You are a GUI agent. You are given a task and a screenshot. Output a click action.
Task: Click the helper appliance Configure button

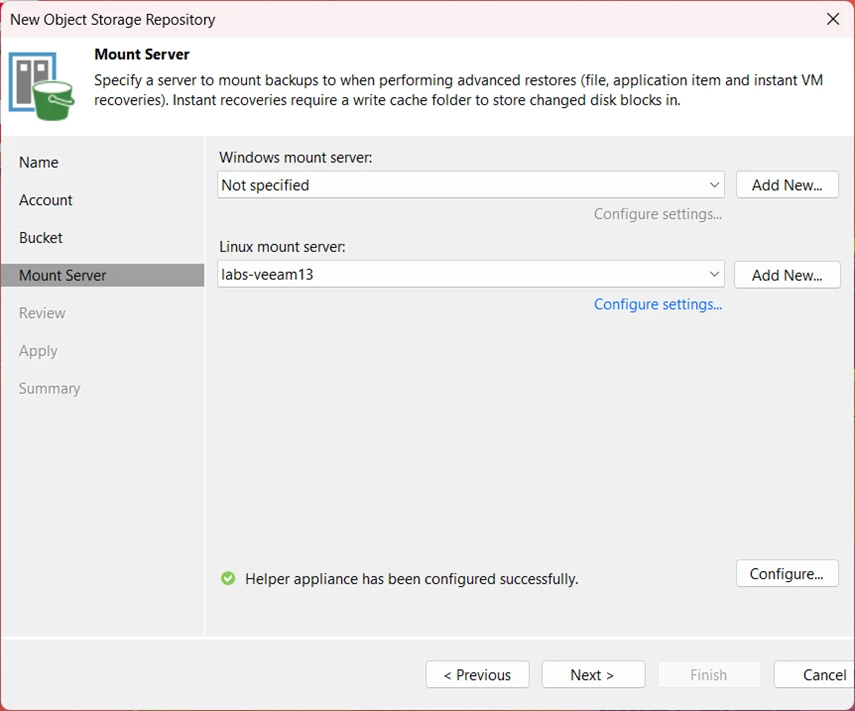787,574
